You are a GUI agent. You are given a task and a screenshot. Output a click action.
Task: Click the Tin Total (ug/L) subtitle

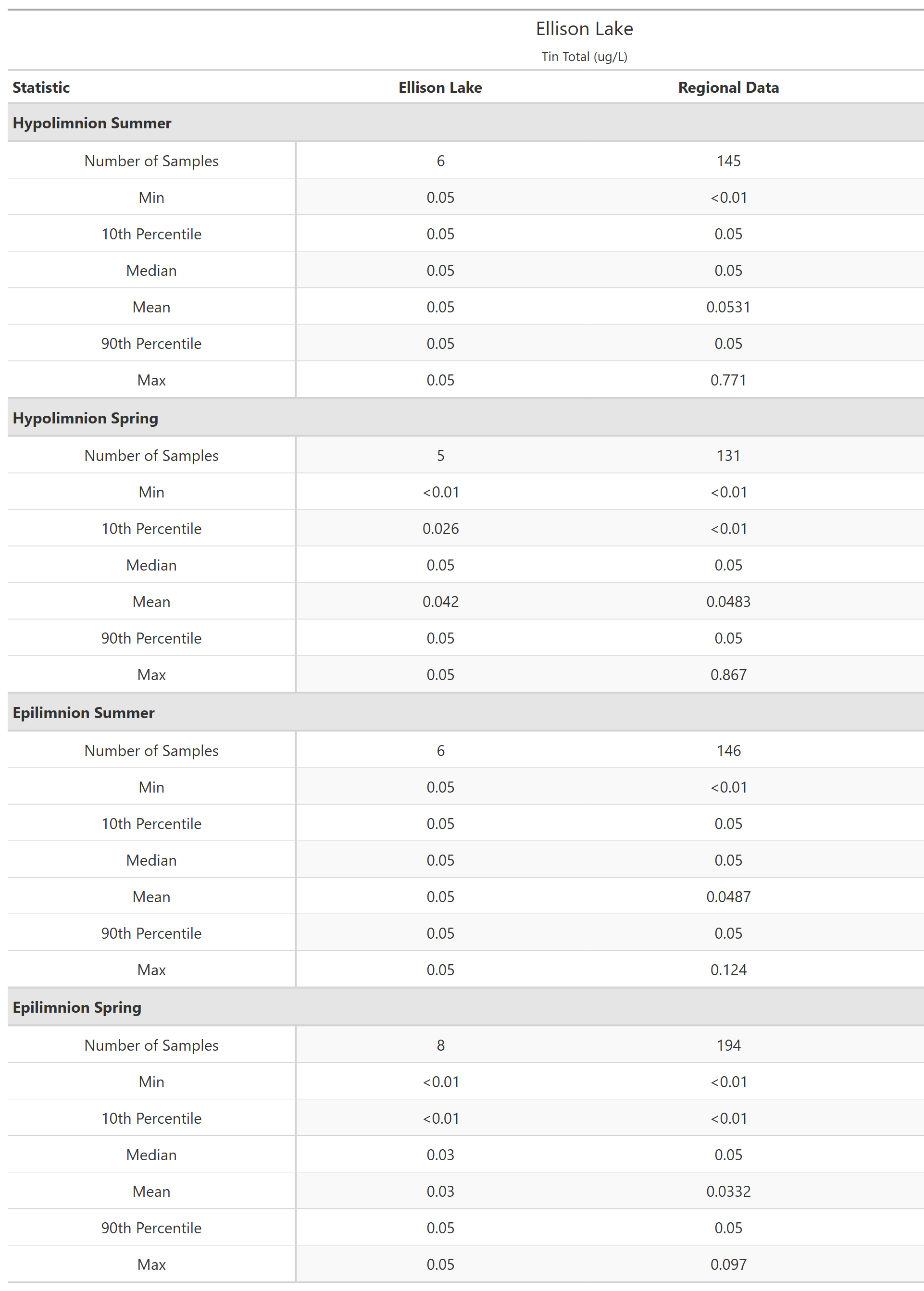pos(584,57)
